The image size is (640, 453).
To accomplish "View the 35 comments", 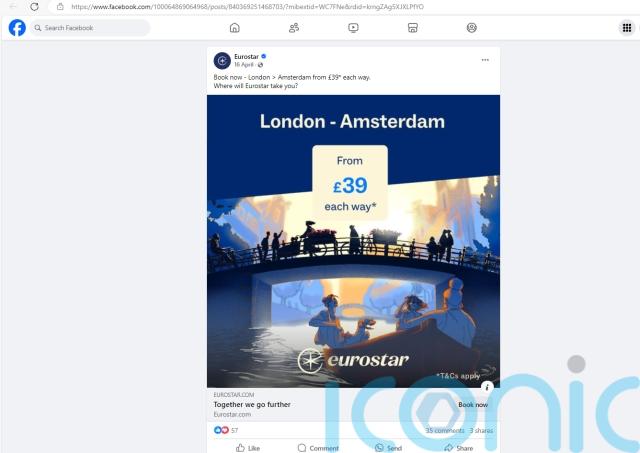I will coord(444,430).
